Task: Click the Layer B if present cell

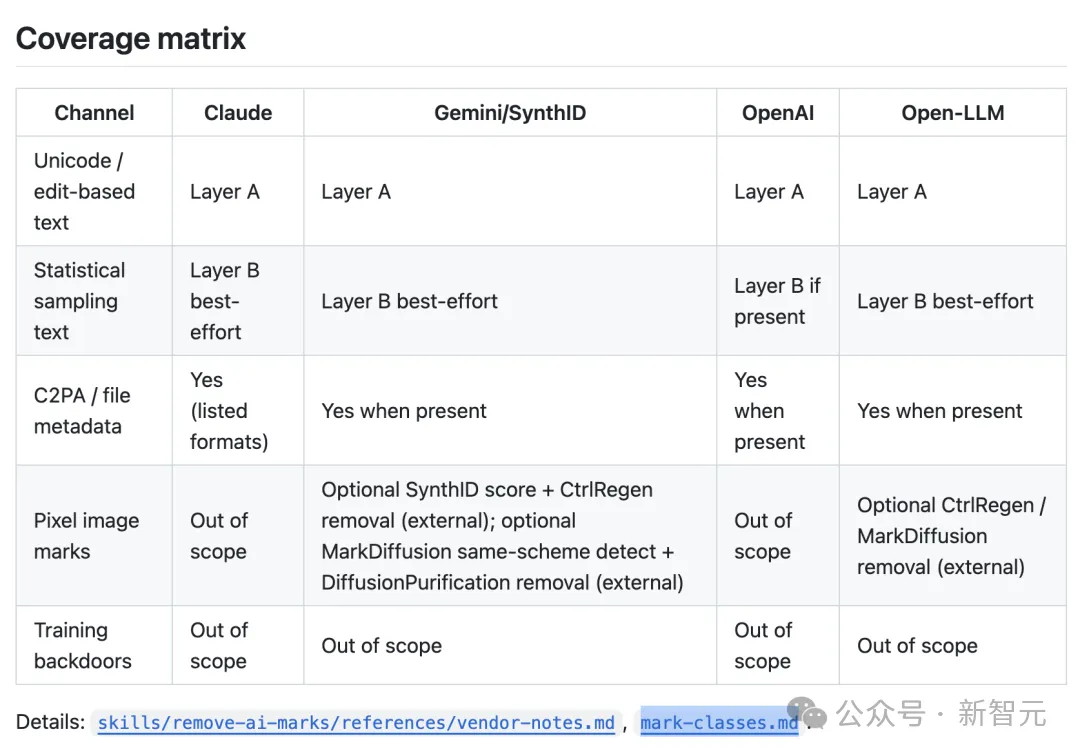Action: [x=777, y=301]
